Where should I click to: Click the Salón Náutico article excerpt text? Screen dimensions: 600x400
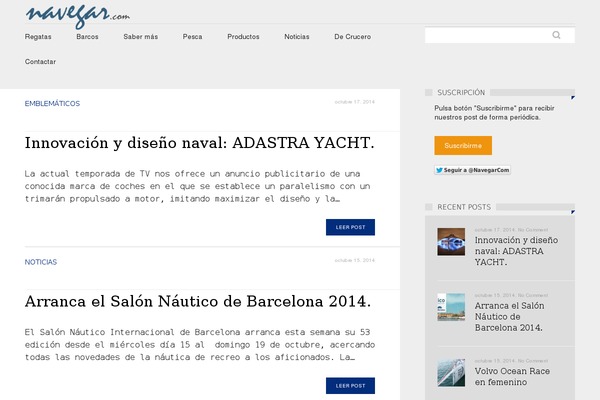tap(200, 345)
